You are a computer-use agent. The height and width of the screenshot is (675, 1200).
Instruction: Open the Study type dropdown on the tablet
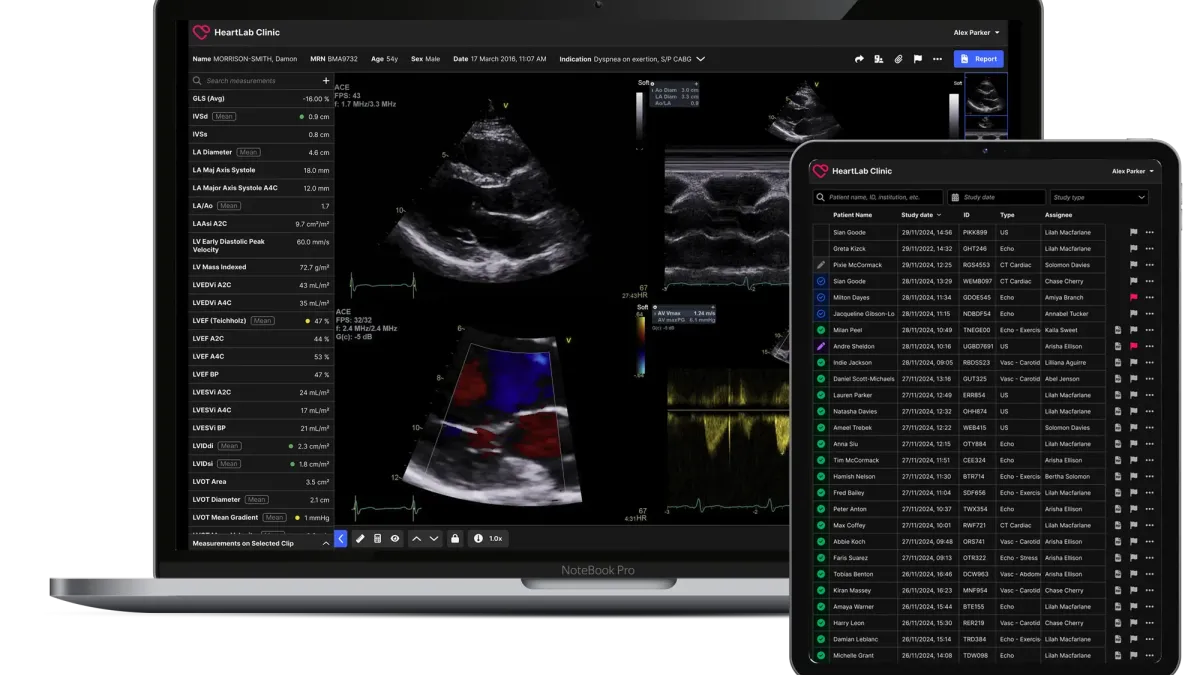(1099, 198)
